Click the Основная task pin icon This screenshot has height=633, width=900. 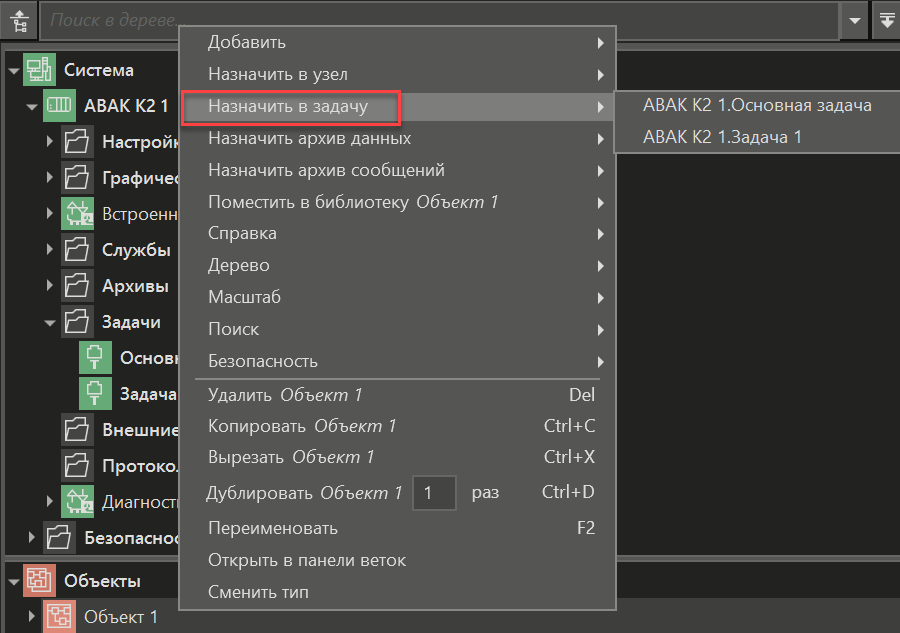tap(95, 358)
